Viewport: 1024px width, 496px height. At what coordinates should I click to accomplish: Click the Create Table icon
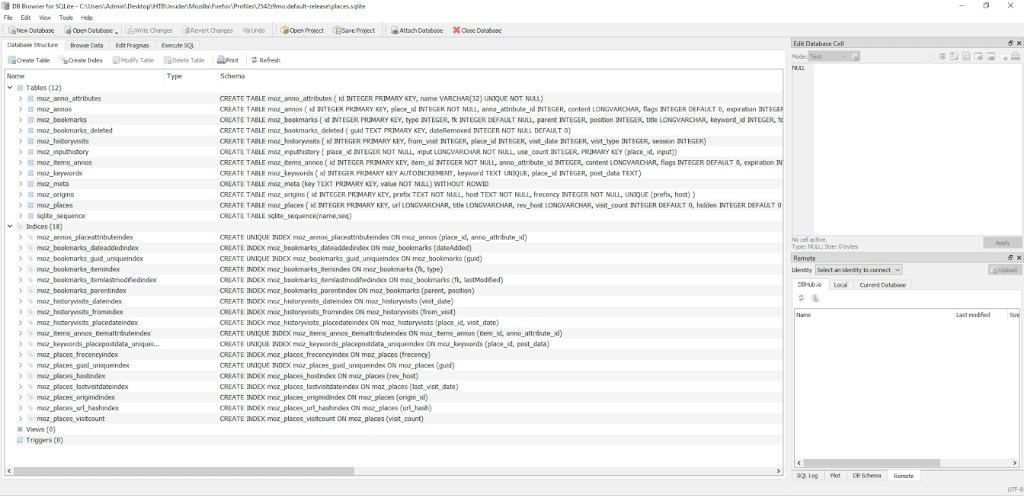11,60
